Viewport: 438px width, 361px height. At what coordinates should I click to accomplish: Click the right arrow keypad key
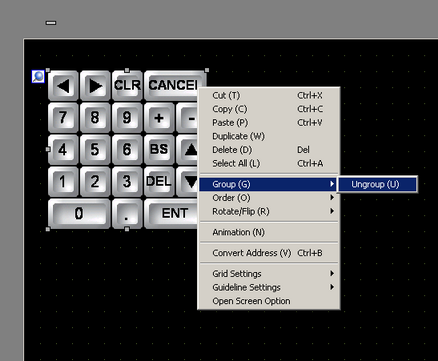[x=95, y=86]
